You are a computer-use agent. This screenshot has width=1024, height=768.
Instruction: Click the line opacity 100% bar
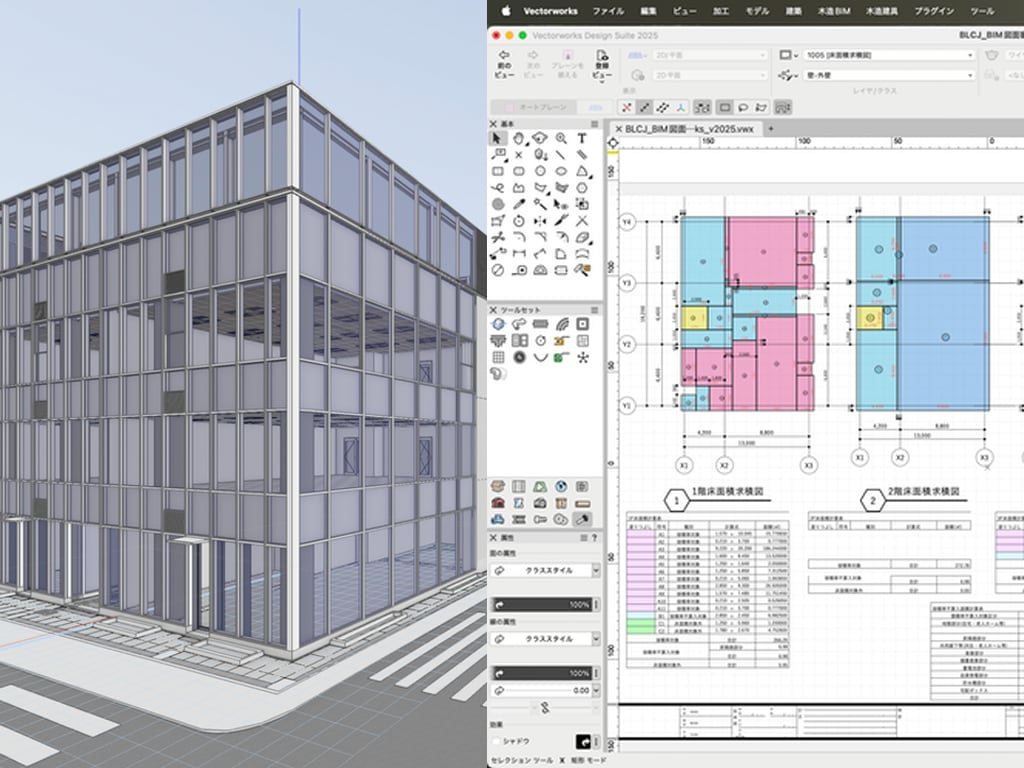(x=541, y=673)
